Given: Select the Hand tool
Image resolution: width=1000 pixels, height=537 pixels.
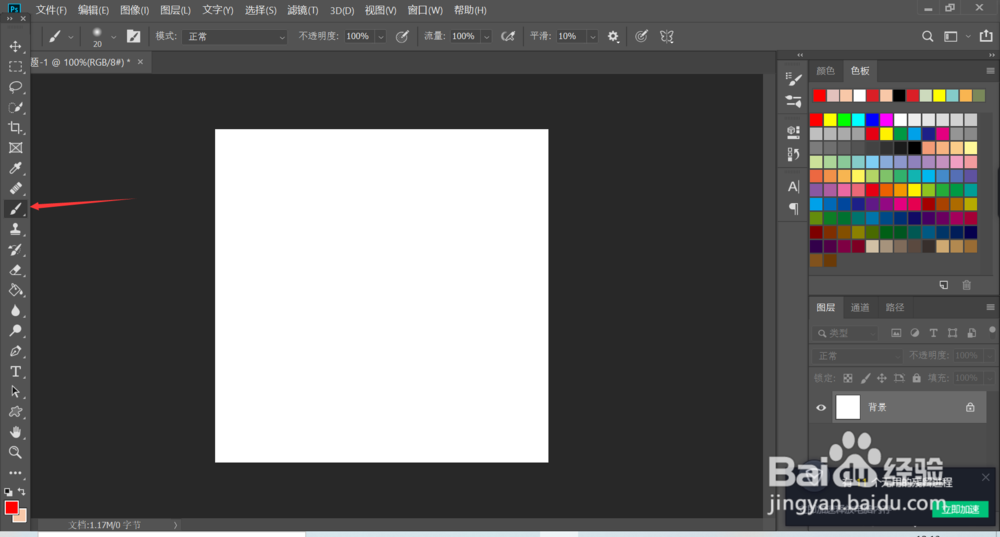Looking at the screenshot, I should pos(15,432).
